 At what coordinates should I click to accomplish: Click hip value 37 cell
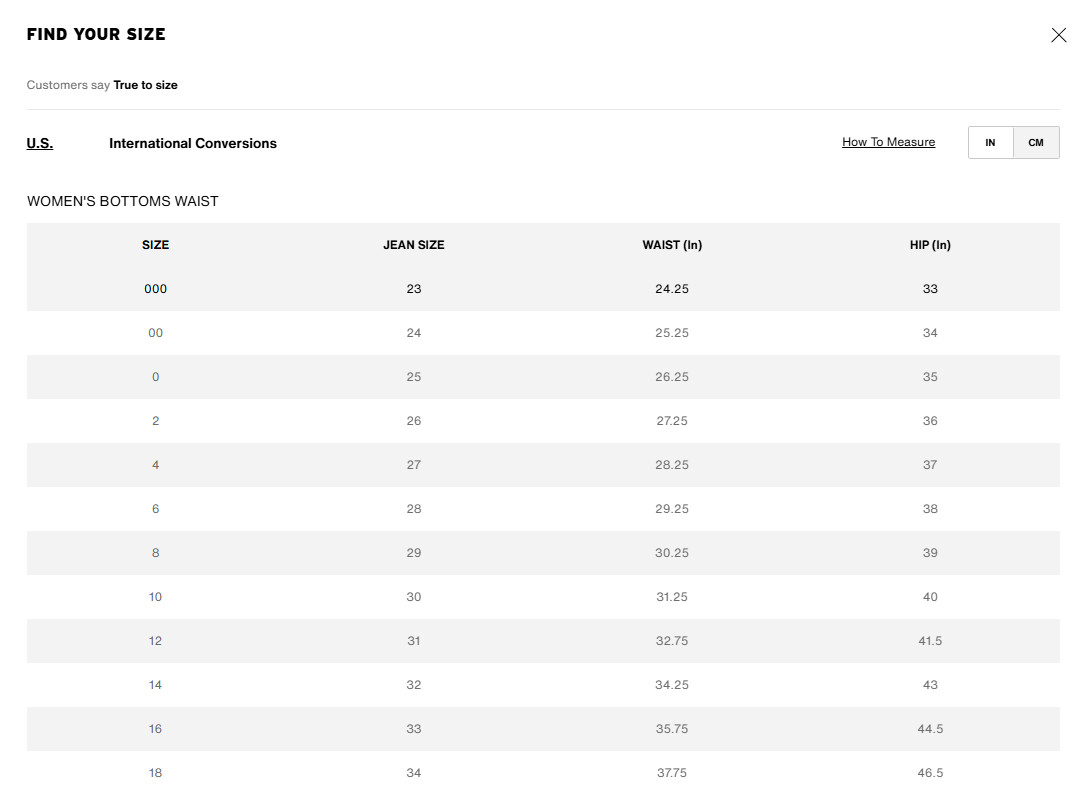tap(930, 465)
